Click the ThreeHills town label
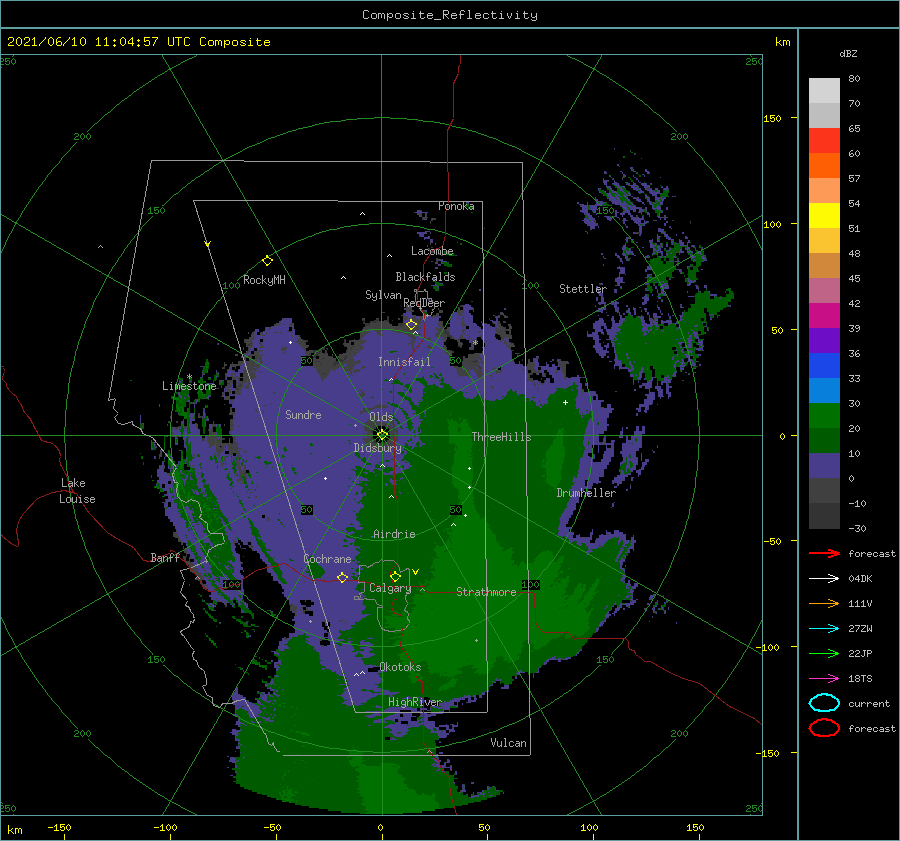Image resolution: width=900 pixels, height=841 pixels. 501,437
